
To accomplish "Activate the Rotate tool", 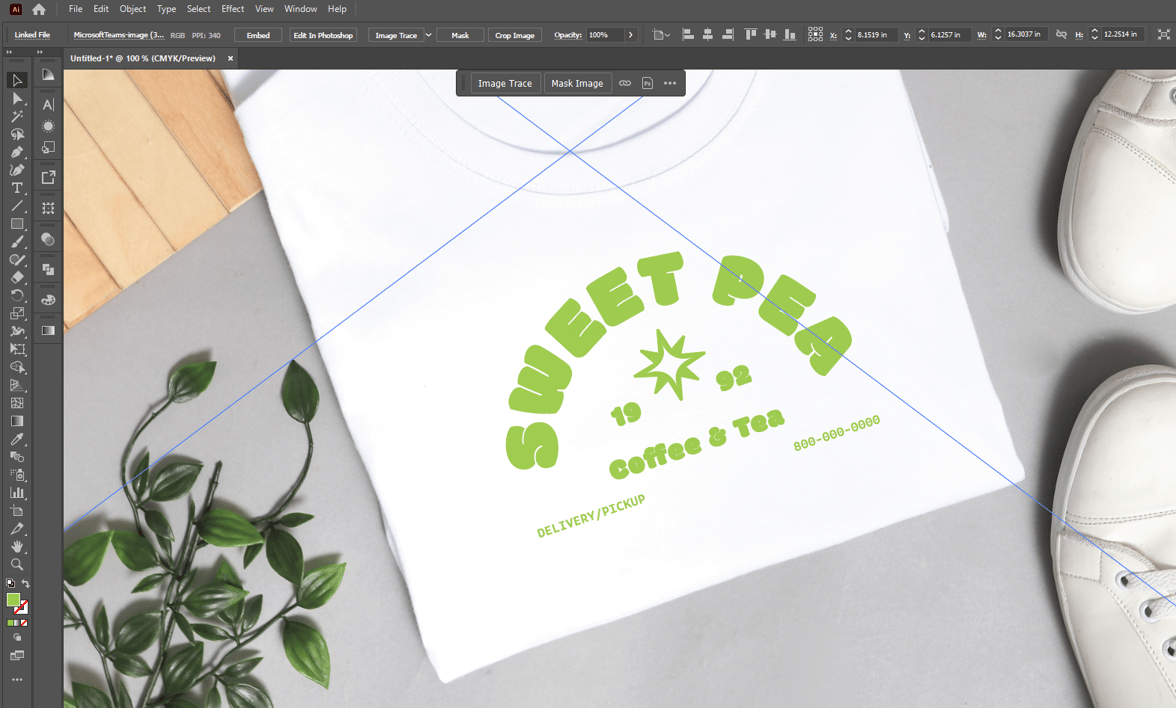I will point(17,295).
